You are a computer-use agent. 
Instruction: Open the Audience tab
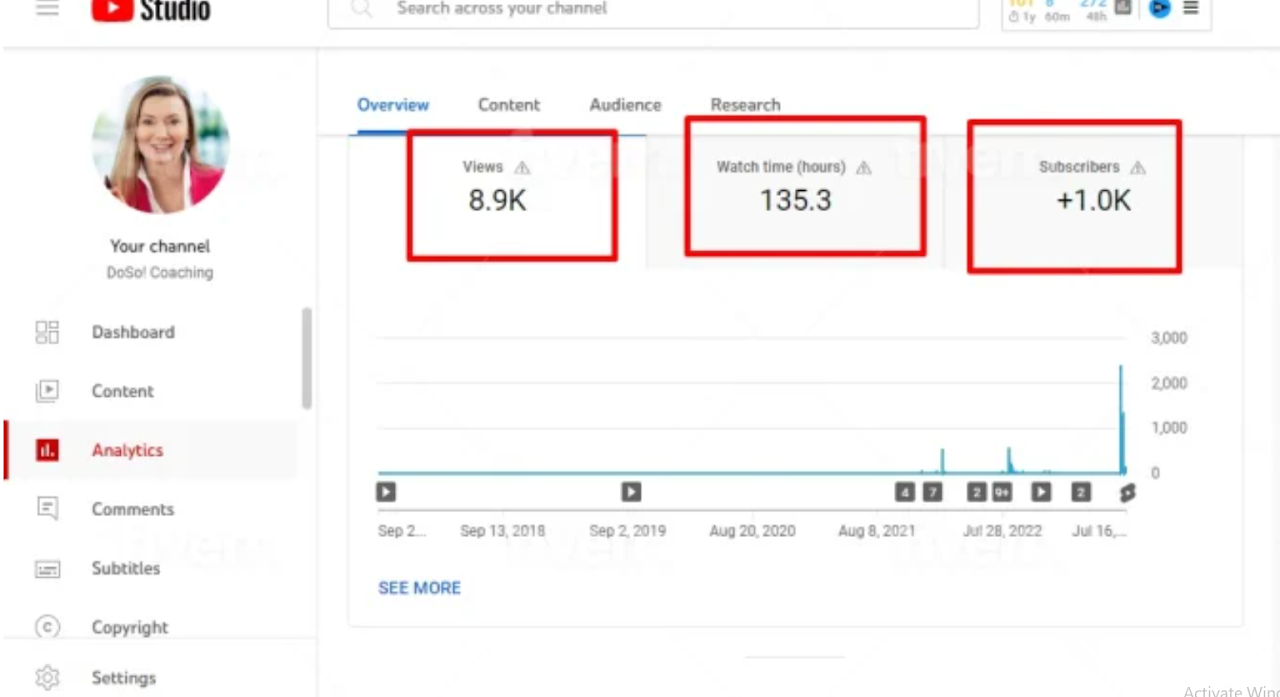tap(625, 105)
